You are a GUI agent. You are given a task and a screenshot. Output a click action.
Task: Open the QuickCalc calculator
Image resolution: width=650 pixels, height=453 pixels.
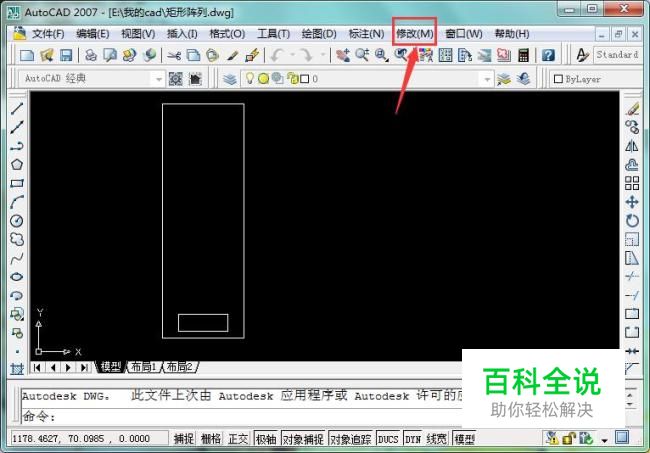524,55
